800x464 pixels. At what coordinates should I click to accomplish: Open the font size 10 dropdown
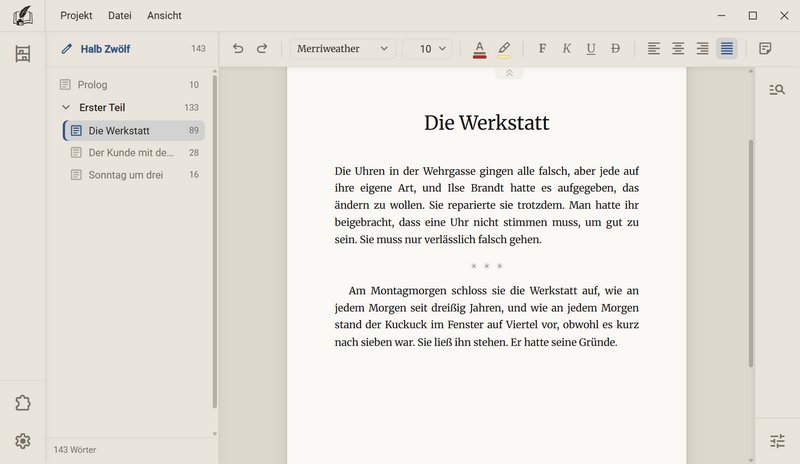(x=427, y=48)
